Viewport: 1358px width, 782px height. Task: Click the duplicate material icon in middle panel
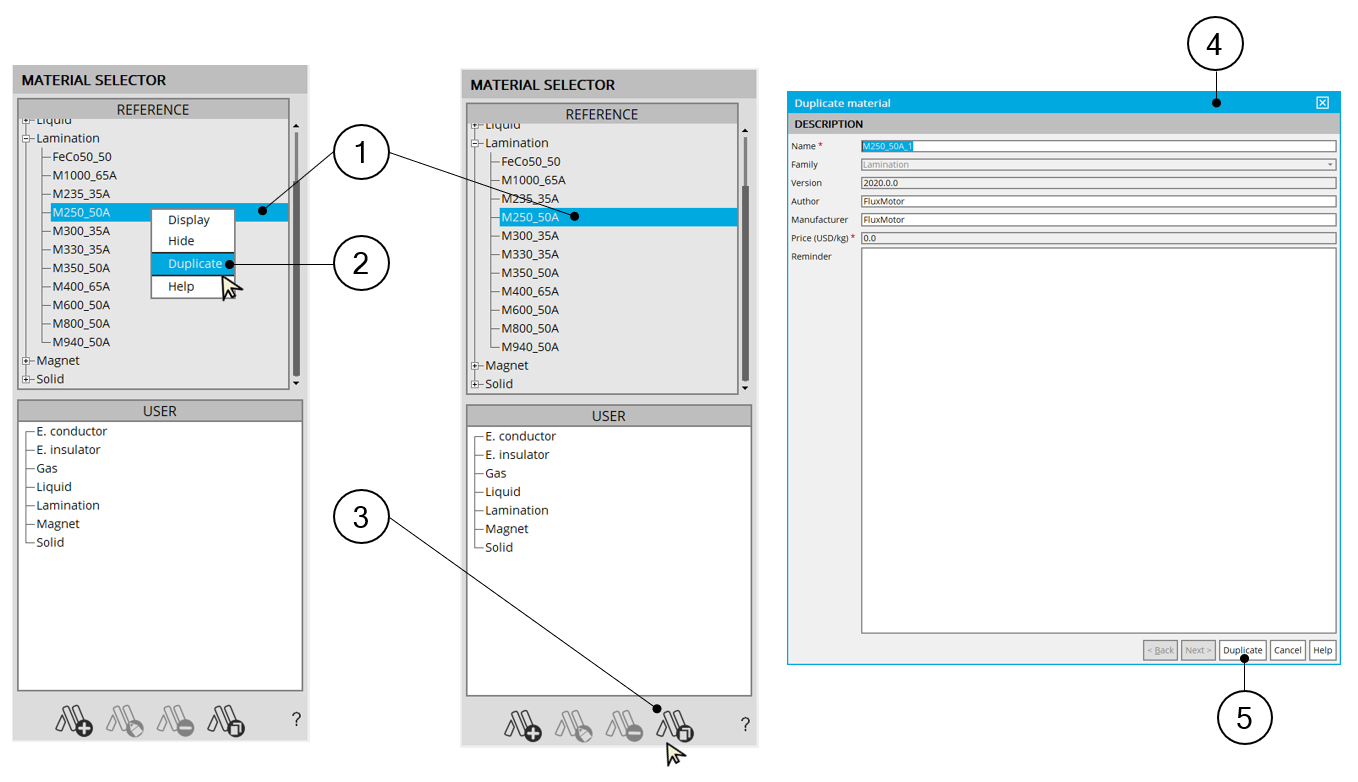coord(675,725)
